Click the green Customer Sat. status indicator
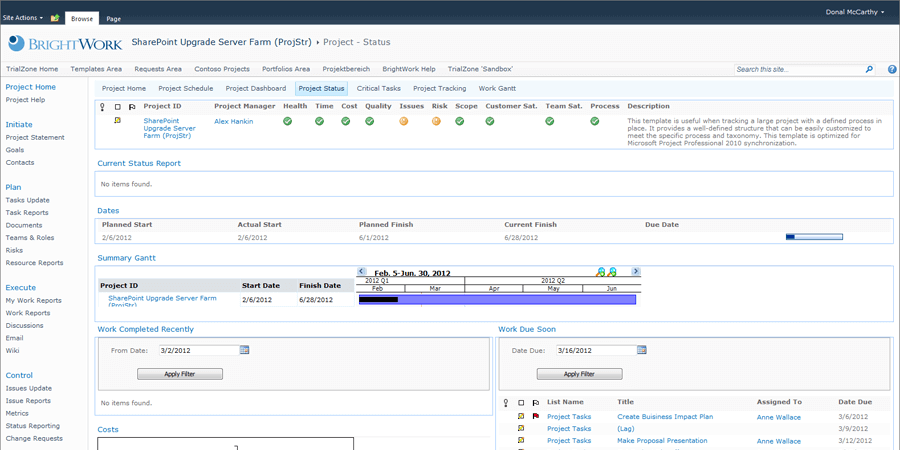This screenshot has height=450, width=900. 490,121
